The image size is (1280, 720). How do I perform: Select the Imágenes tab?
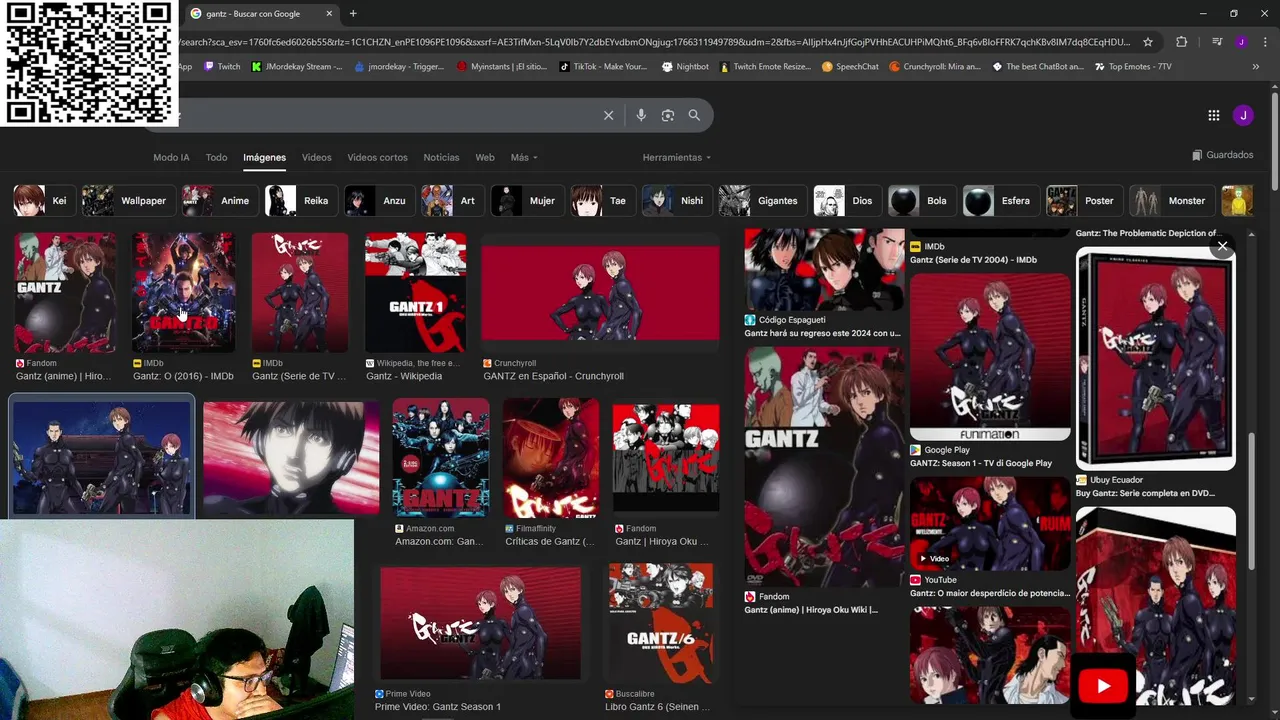[264, 158]
